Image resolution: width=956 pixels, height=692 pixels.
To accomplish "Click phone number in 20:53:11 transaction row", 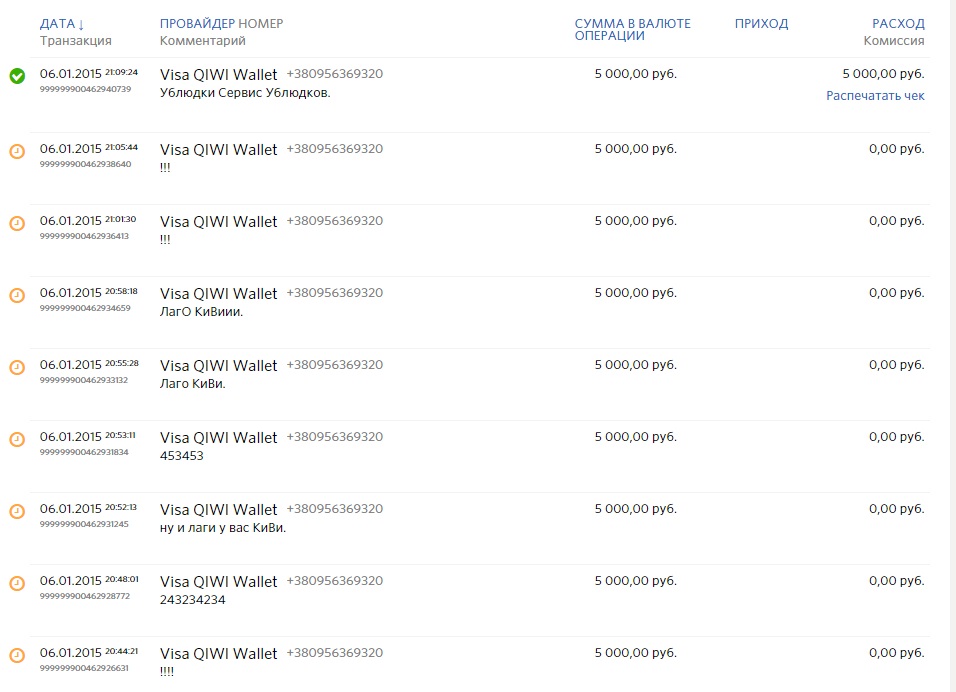I will [x=335, y=437].
